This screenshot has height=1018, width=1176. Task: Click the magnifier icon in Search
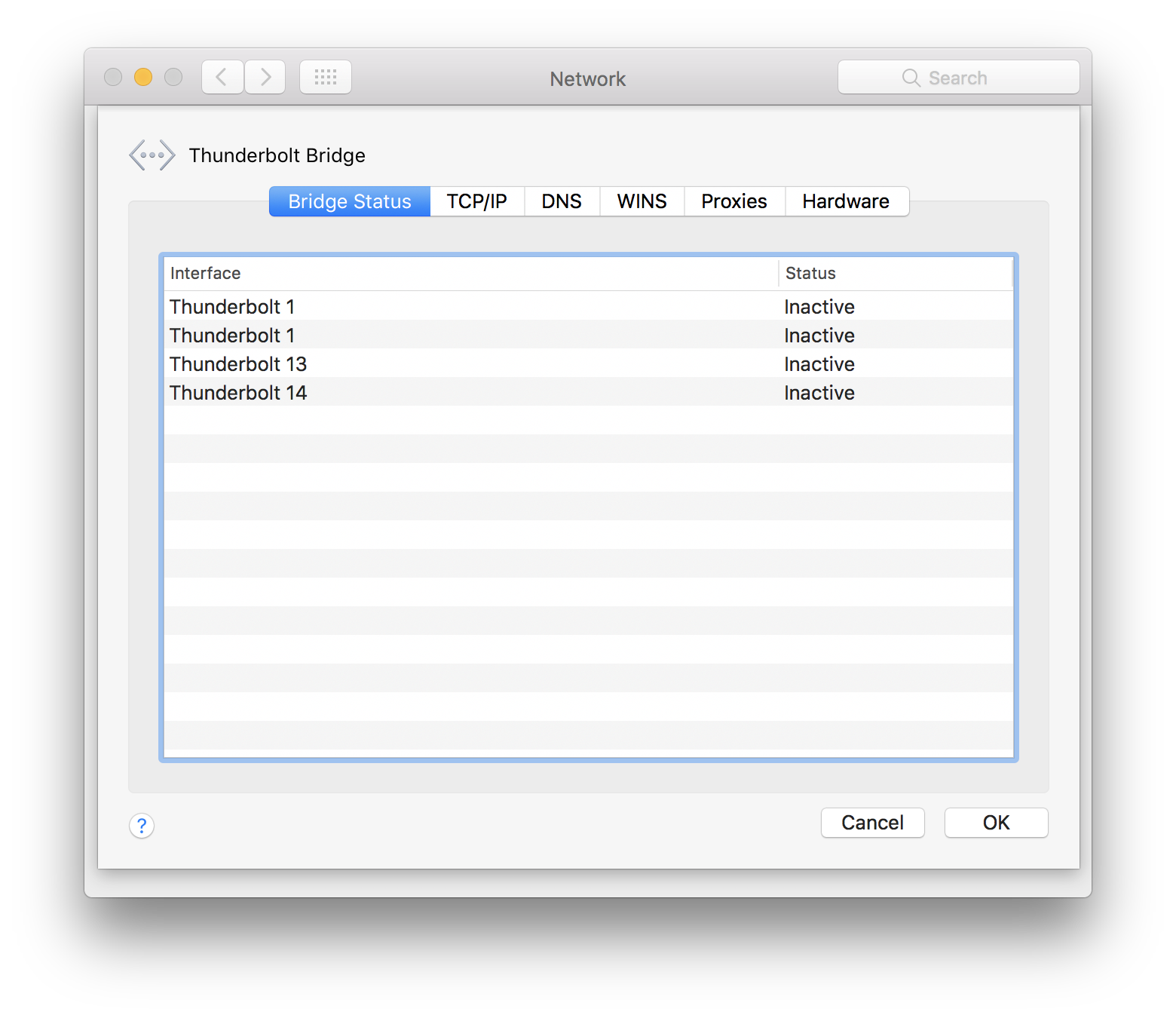click(911, 78)
